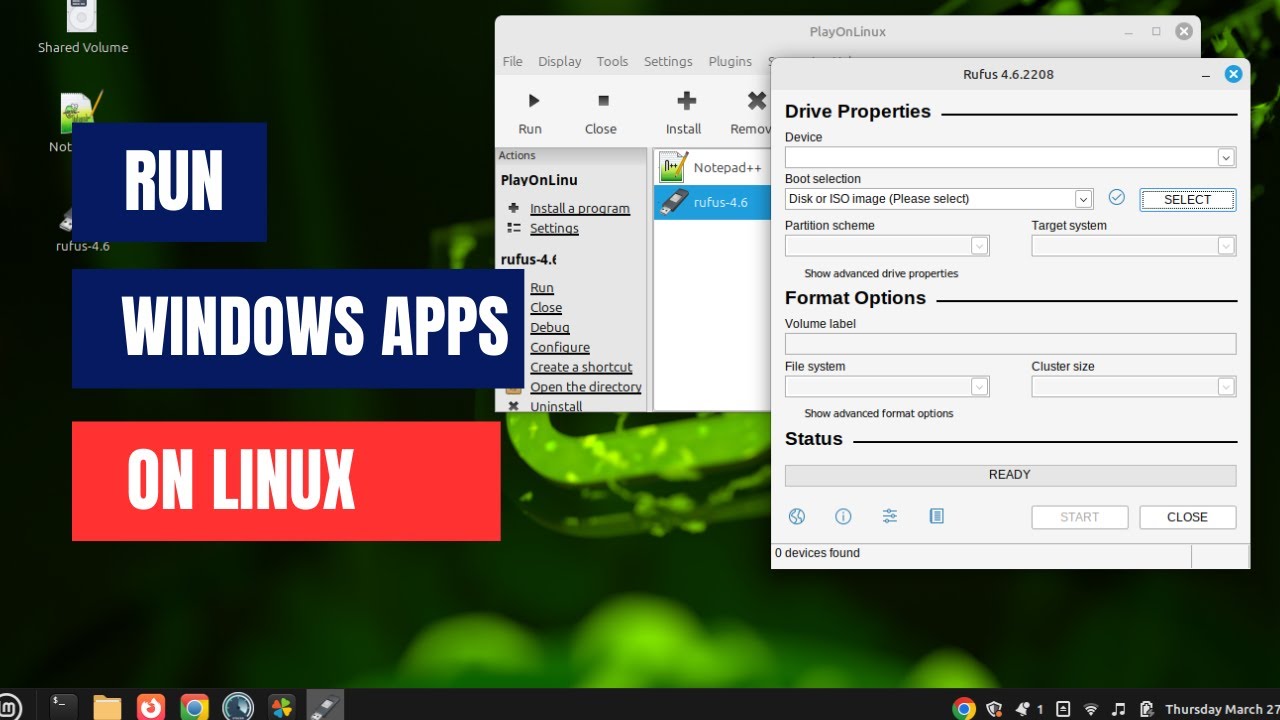Viewport: 1280px width, 720px height.
Task: Open the Tools menu in PlayOnLinux
Action: [612, 61]
